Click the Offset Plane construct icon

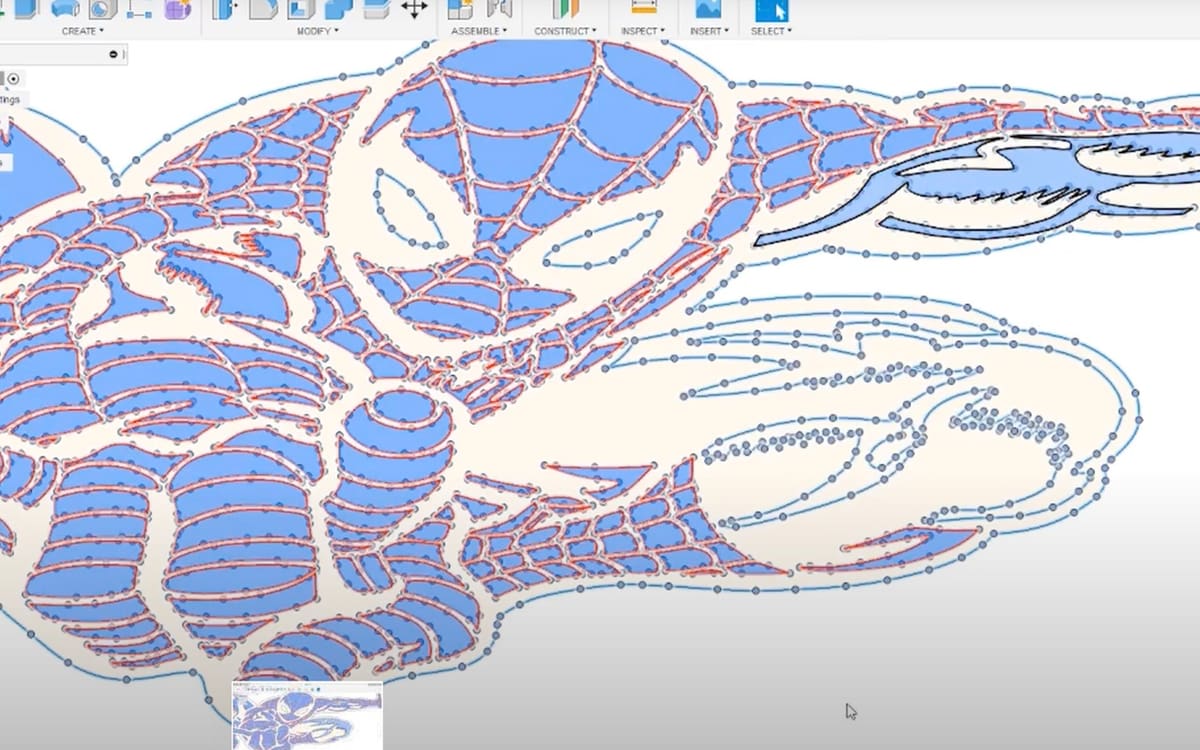click(x=566, y=9)
